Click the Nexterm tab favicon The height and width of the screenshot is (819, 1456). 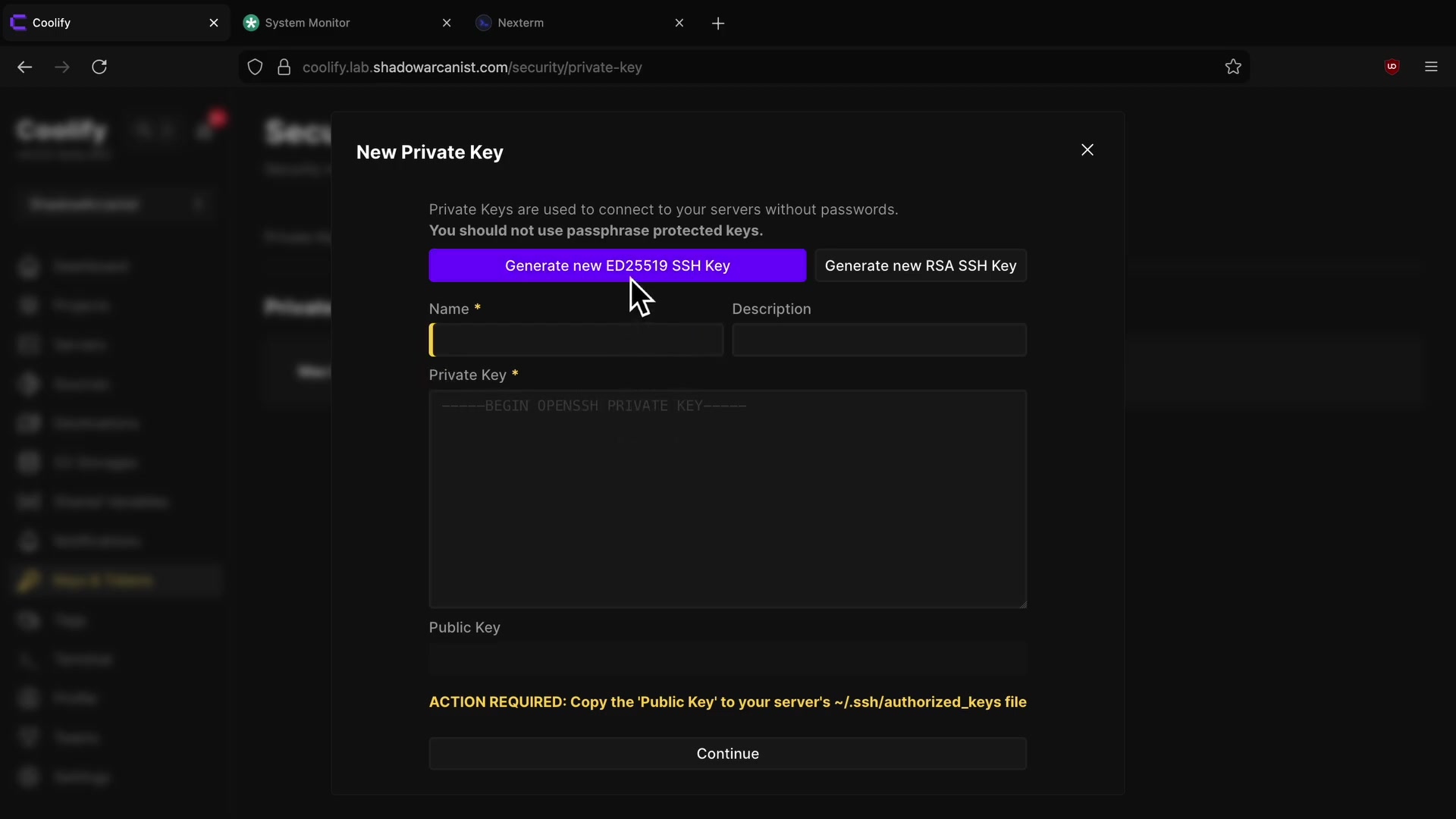[x=483, y=23]
